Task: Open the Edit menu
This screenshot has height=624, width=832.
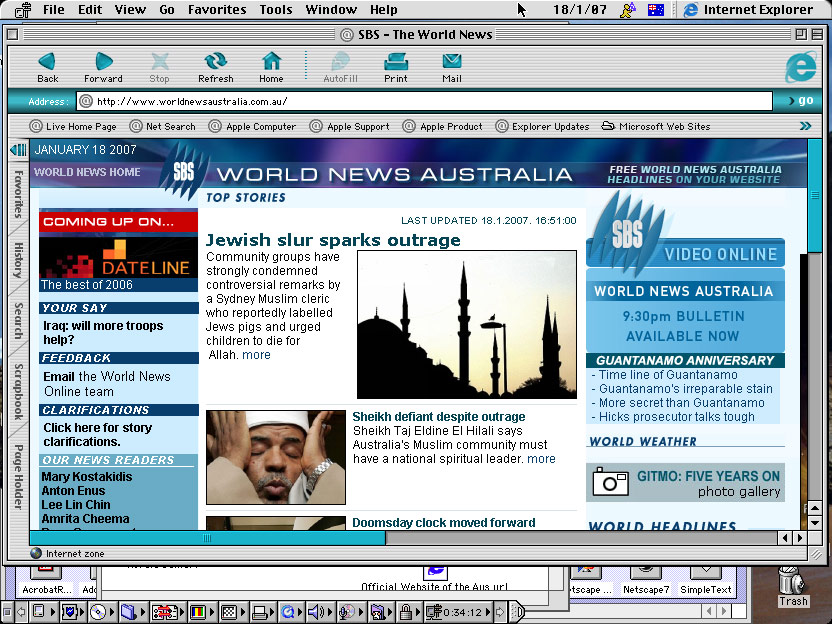Action: (x=90, y=10)
